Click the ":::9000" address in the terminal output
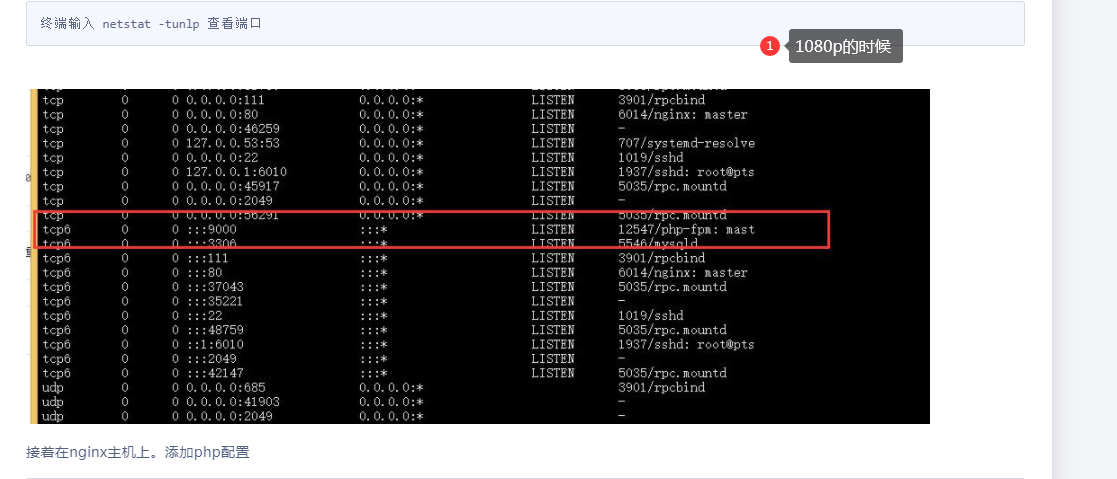The width and height of the screenshot is (1117, 479). tap(212, 230)
